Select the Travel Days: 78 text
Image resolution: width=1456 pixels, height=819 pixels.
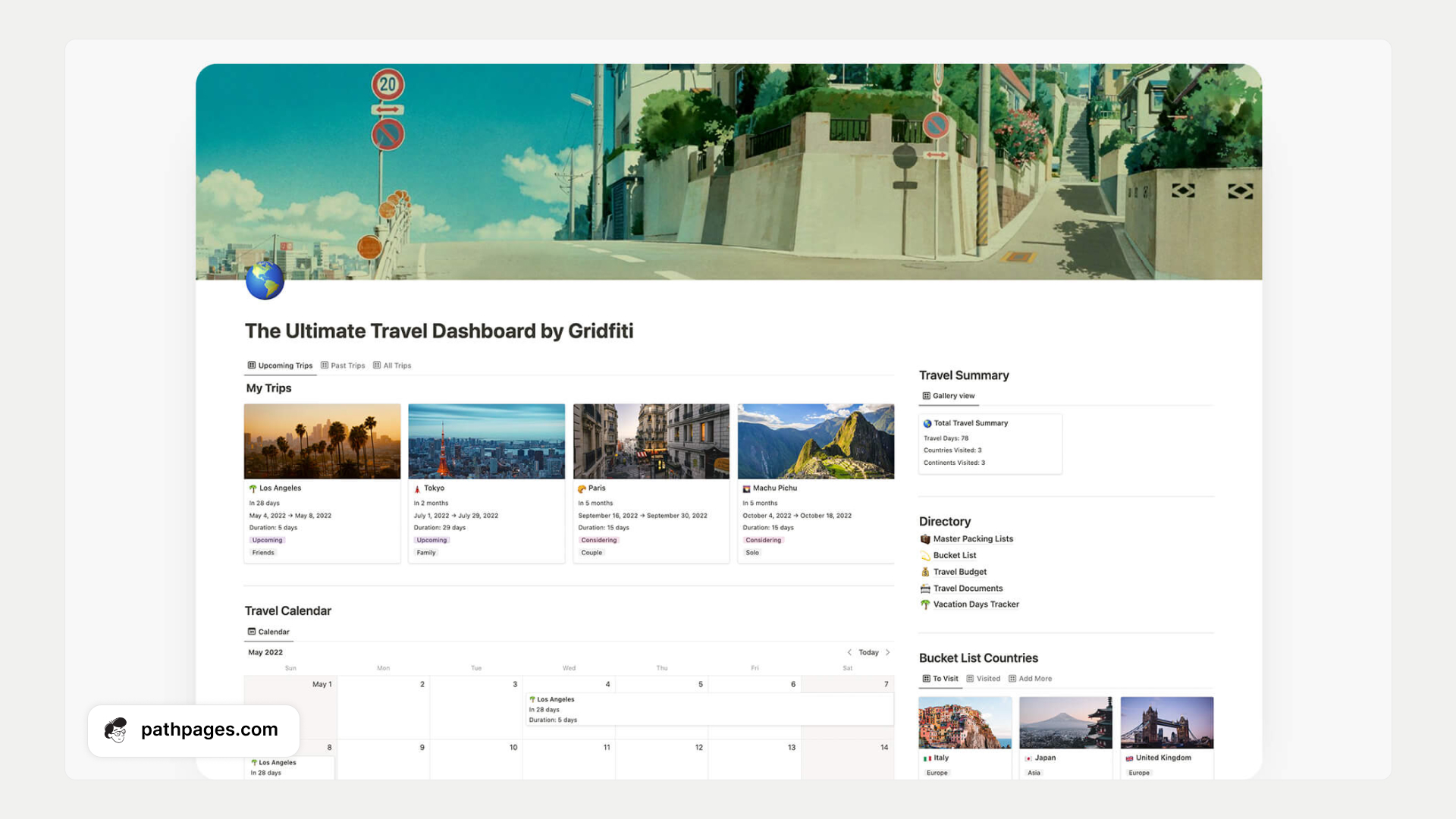[946, 438]
